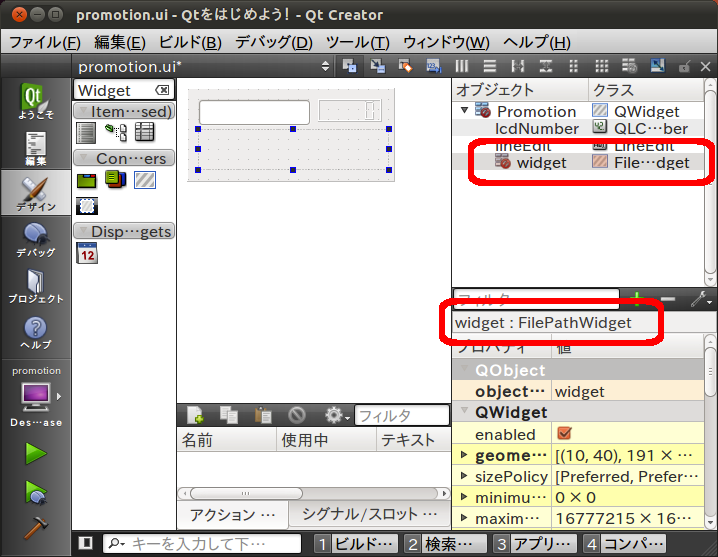This screenshot has width=718, height=557.
Task: Toggle the sidebar visibility button
Action: coord(86,543)
